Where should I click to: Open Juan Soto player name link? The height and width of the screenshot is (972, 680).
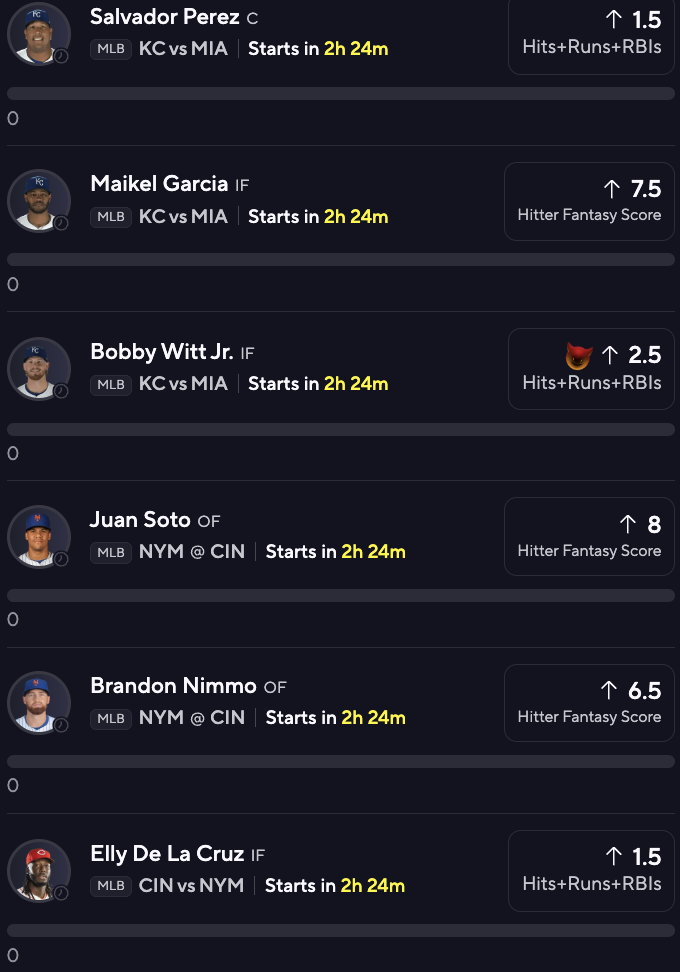tap(140, 519)
